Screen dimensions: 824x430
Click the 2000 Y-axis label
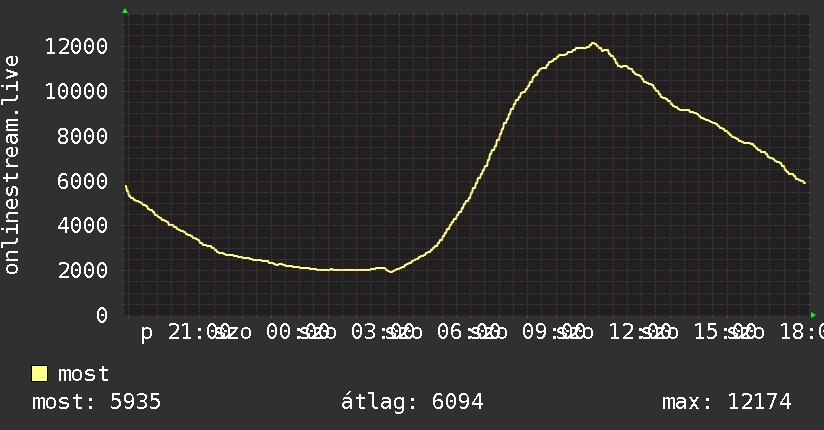83,271
